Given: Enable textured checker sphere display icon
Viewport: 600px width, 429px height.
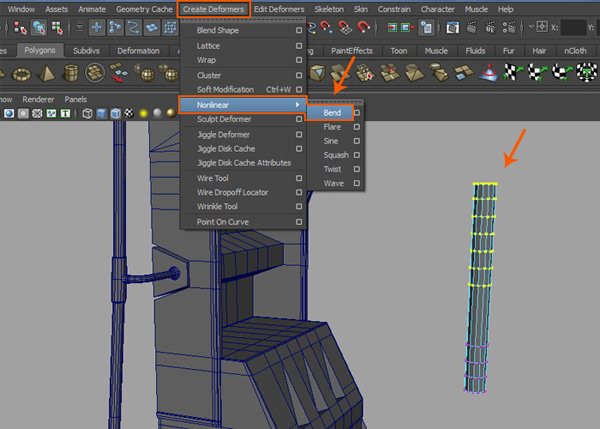Looking at the screenshot, I should click(x=129, y=113).
